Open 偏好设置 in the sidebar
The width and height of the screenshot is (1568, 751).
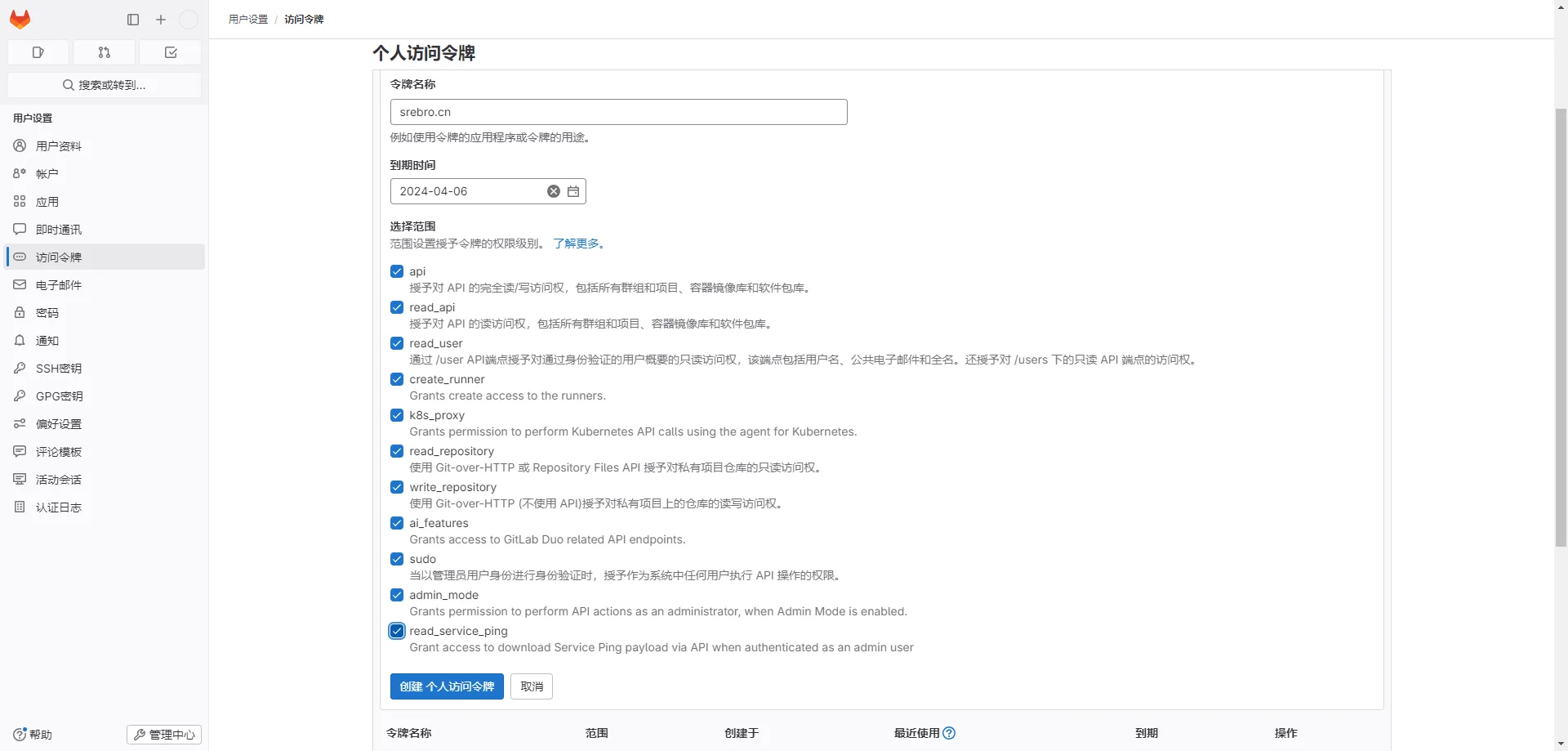click(59, 424)
